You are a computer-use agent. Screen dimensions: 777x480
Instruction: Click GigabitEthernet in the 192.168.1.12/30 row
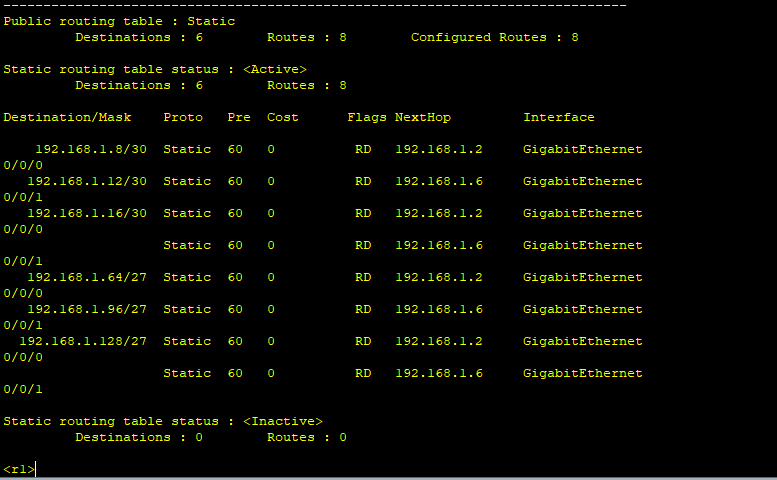click(x=583, y=181)
